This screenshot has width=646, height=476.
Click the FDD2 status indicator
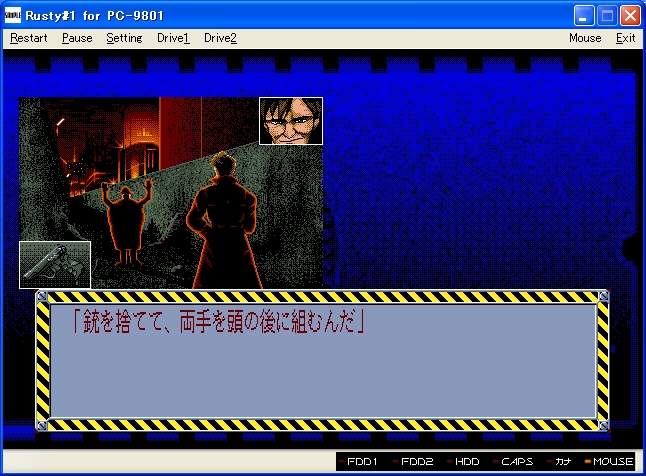[x=413, y=462]
